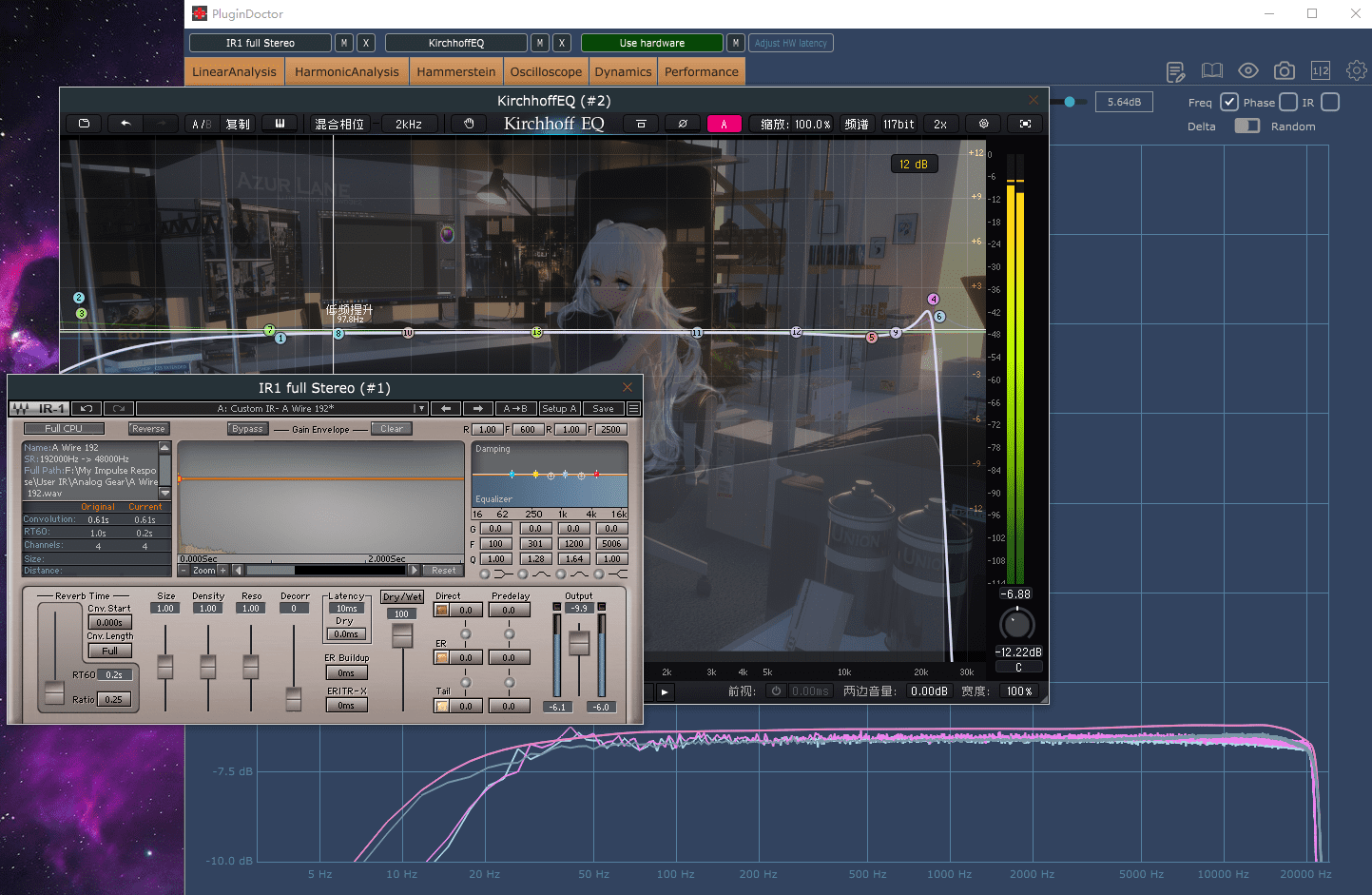Click eye icon in PluginDoctor toolbar
Image resolution: width=1372 pixels, height=895 pixels.
[1248, 71]
